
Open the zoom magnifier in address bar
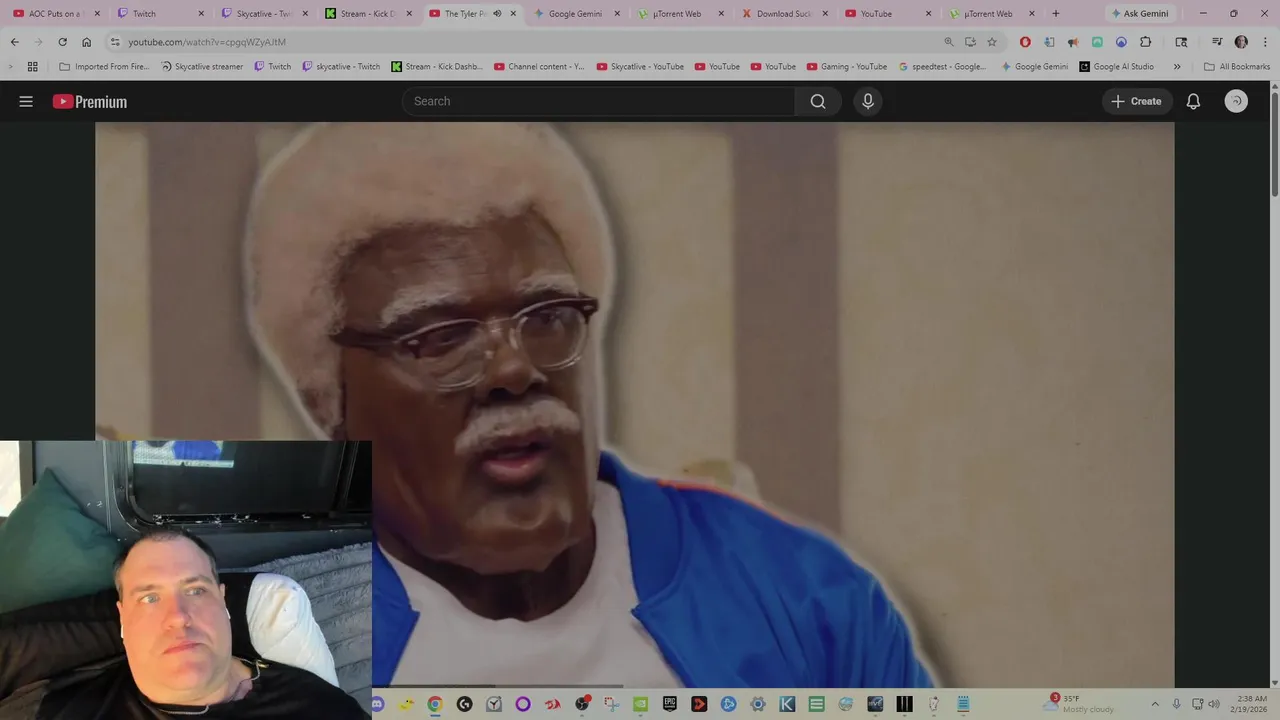click(949, 42)
